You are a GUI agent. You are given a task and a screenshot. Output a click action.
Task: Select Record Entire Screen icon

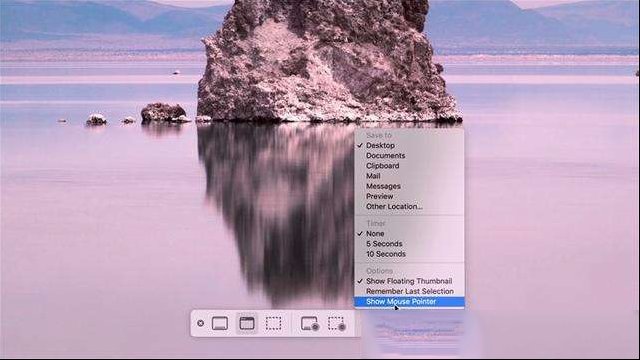(x=309, y=324)
